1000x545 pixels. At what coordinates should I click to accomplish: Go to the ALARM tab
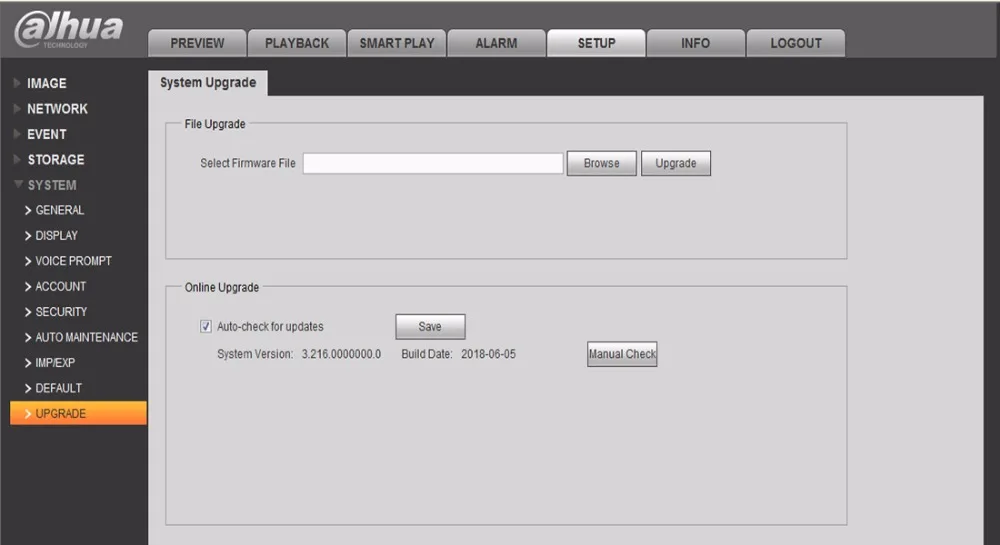coord(496,43)
